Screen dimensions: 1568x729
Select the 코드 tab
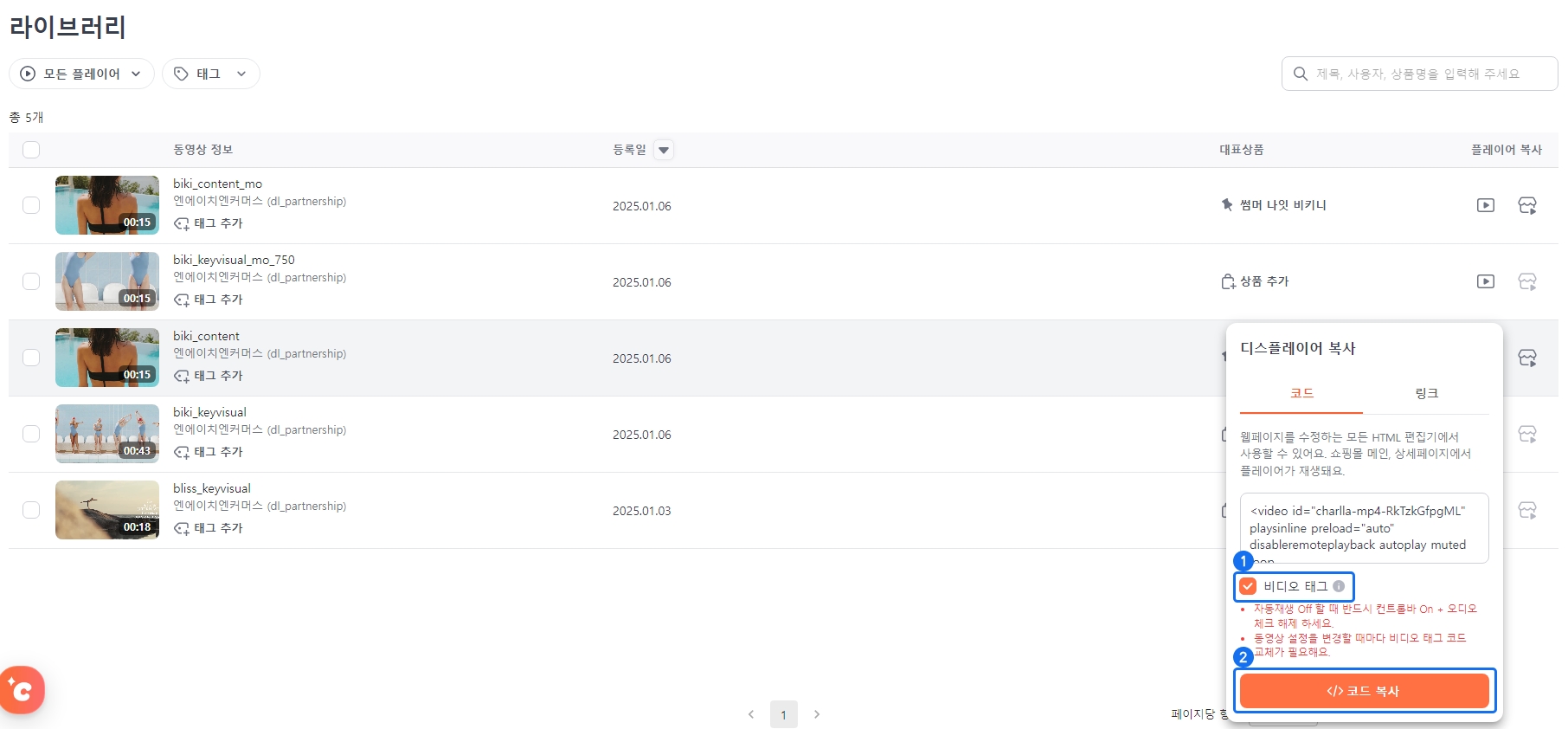pyautogui.click(x=1301, y=393)
